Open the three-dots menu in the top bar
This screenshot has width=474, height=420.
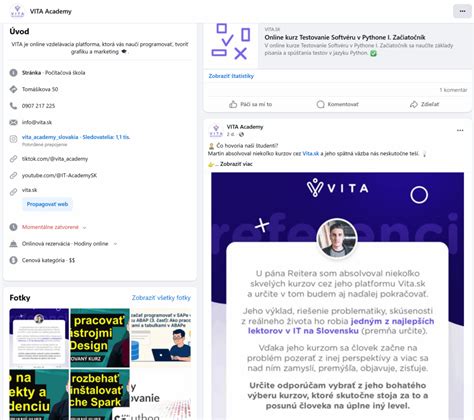pos(462,11)
